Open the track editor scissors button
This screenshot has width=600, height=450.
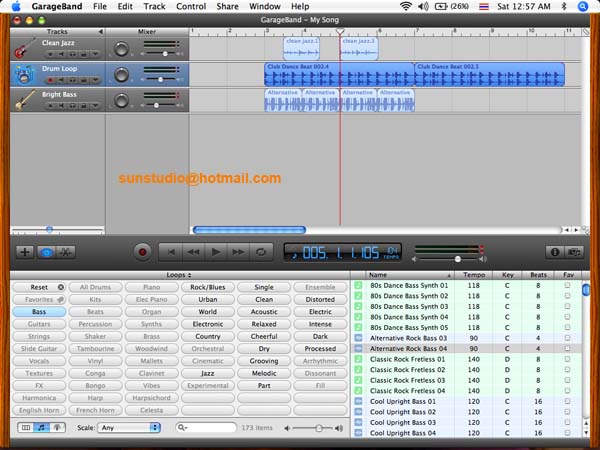pyautogui.click(x=66, y=252)
